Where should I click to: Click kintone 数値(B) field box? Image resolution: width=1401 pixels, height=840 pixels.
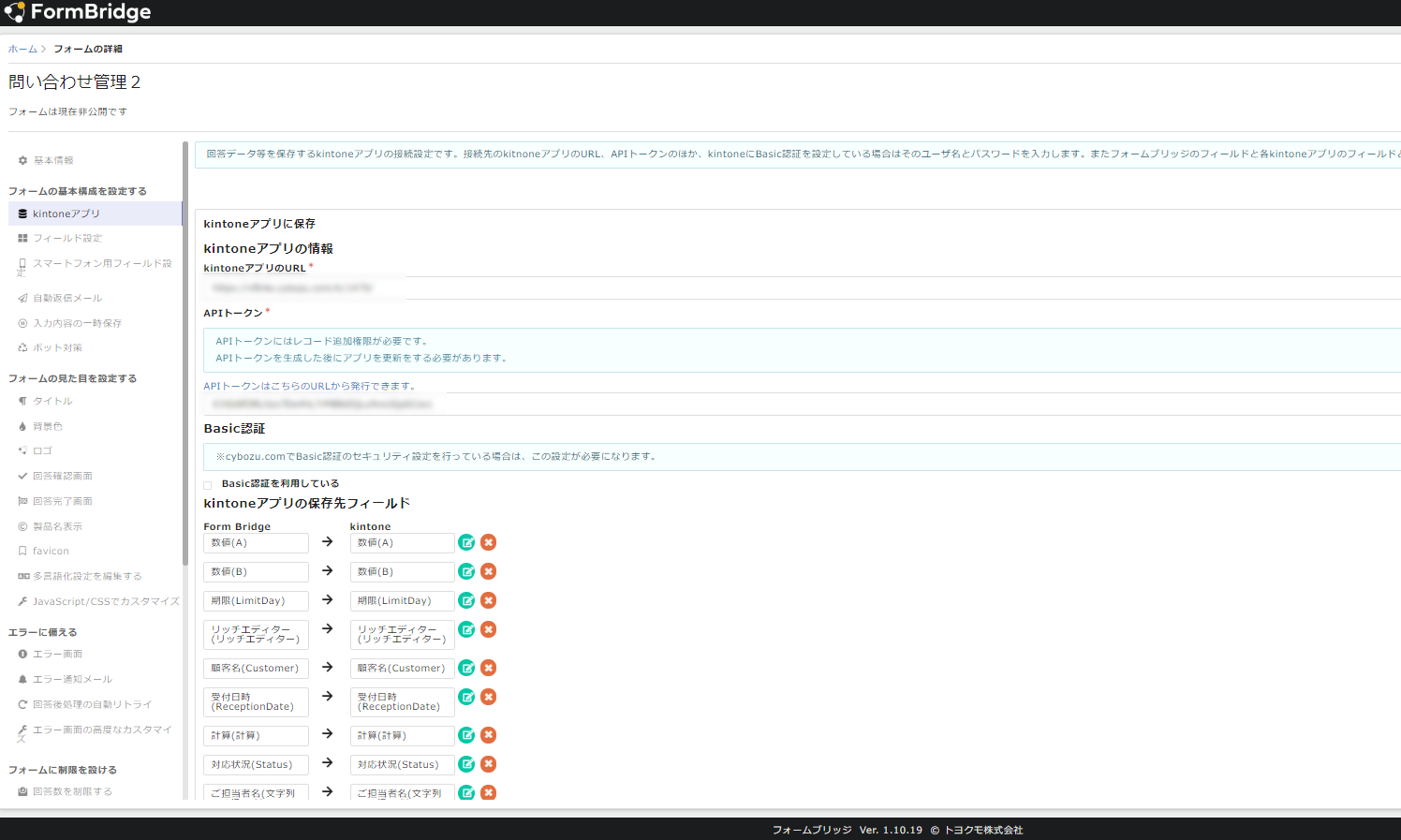pos(402,572)
